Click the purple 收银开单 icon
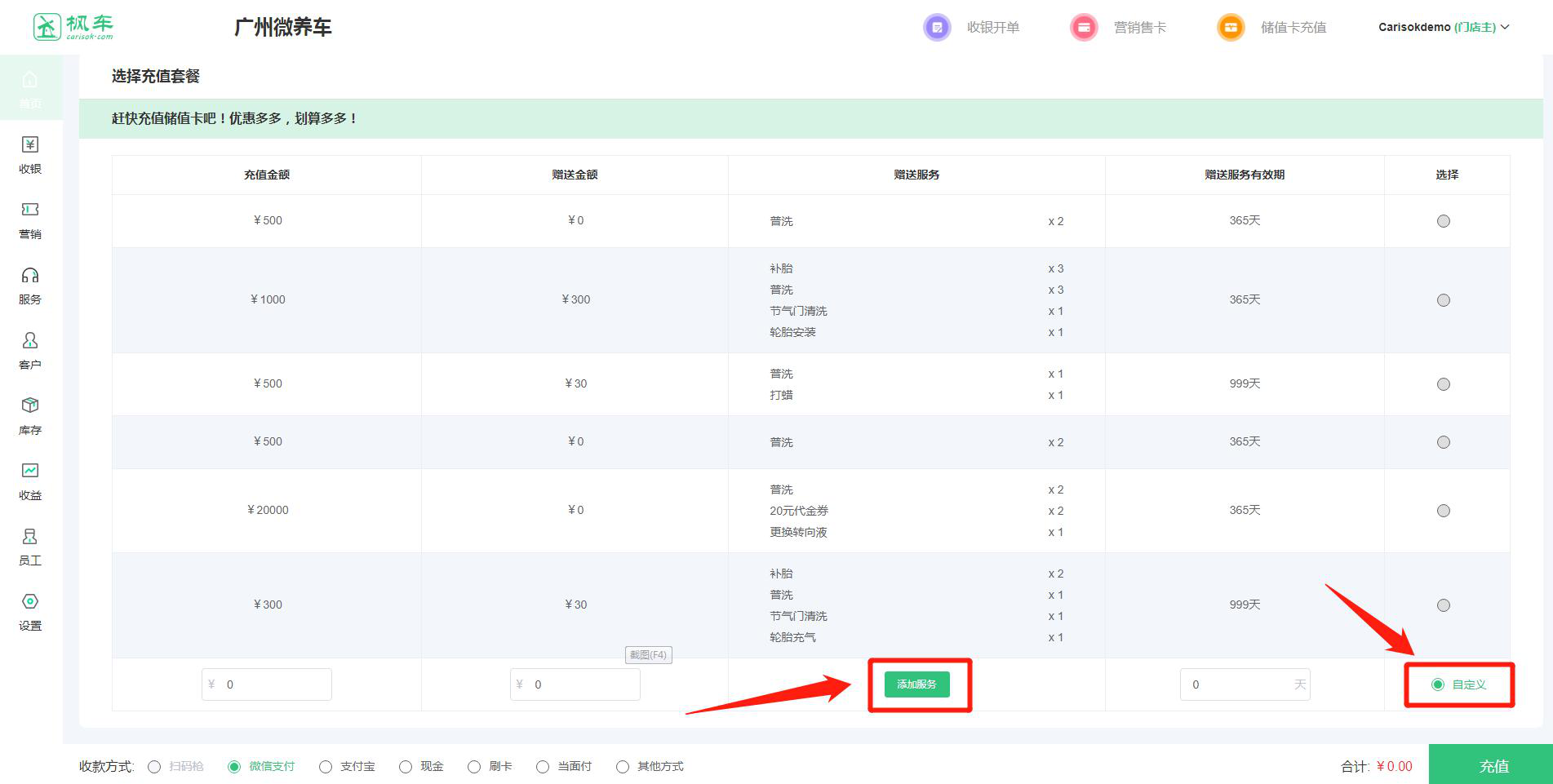The height and width of the screenshot is (784, 1553). (937, 27)
